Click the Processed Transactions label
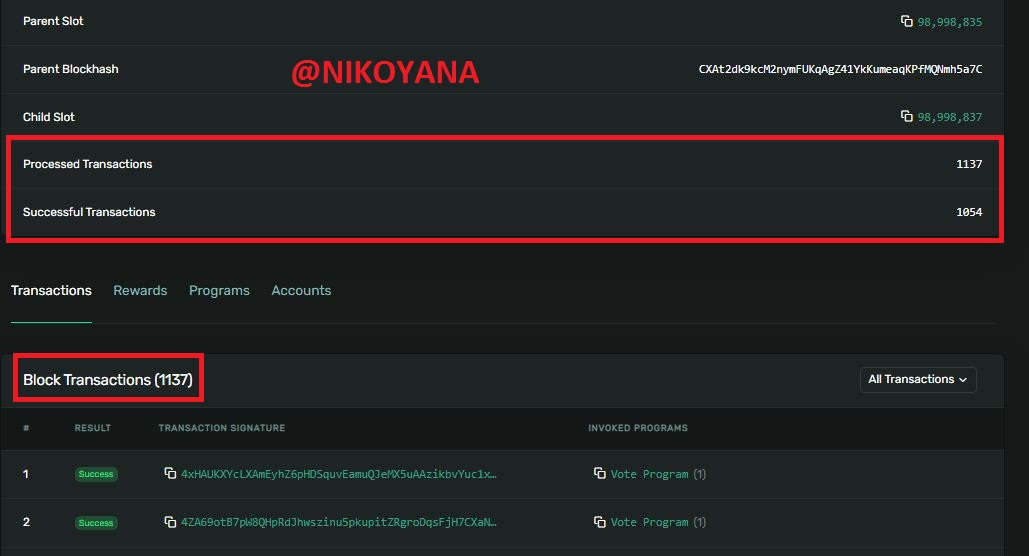This screenshot has width=1029, height=556. pos(87,164)
